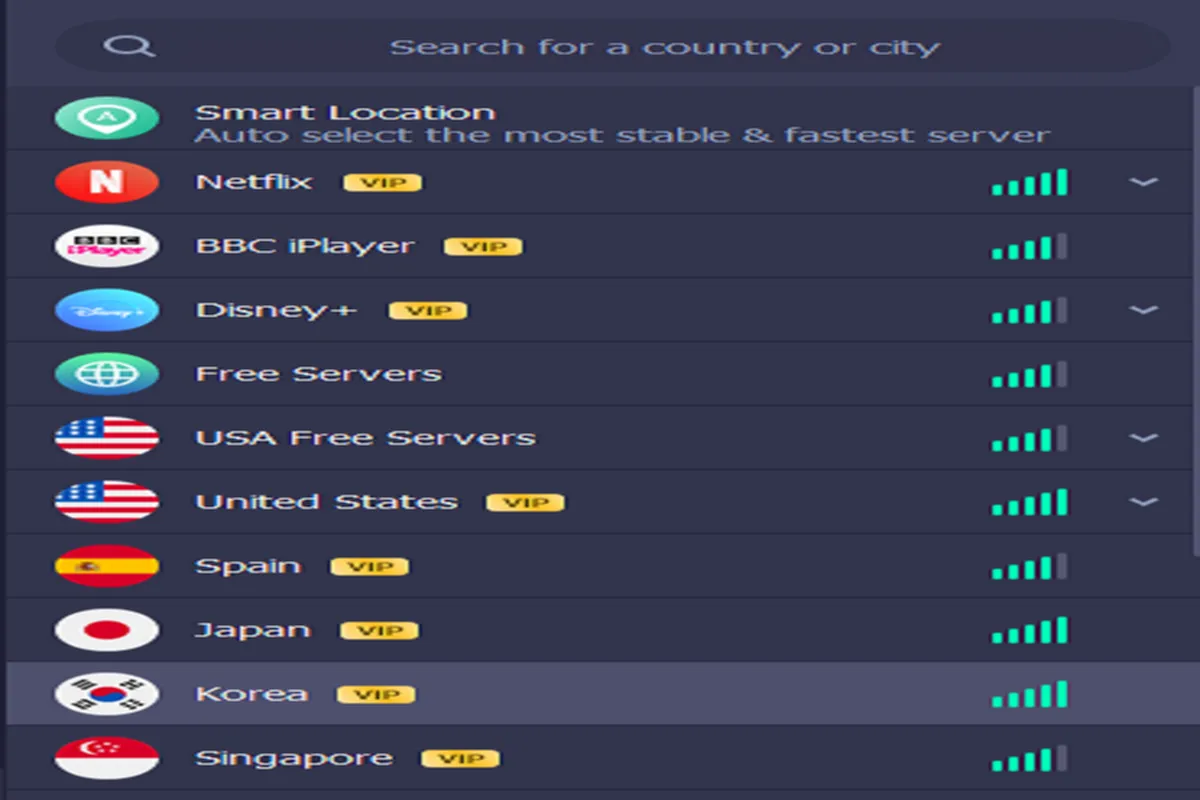This screenshot has height=800, width=1200.
Task: Click the Singapore signal strength bars
Action: 1030,758
